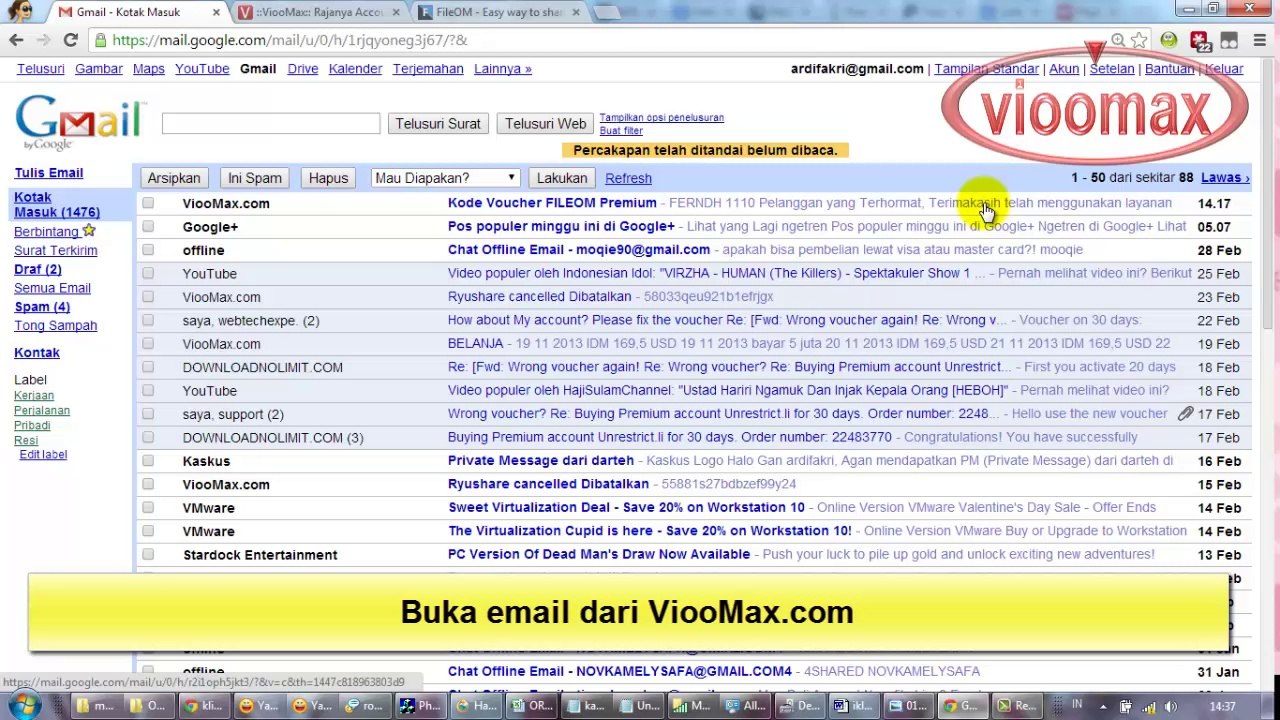This screenshot has height=720, width=1280.
Task: Close the Gmail - Kotak Masuk tab
Action: tap(216, 12)
